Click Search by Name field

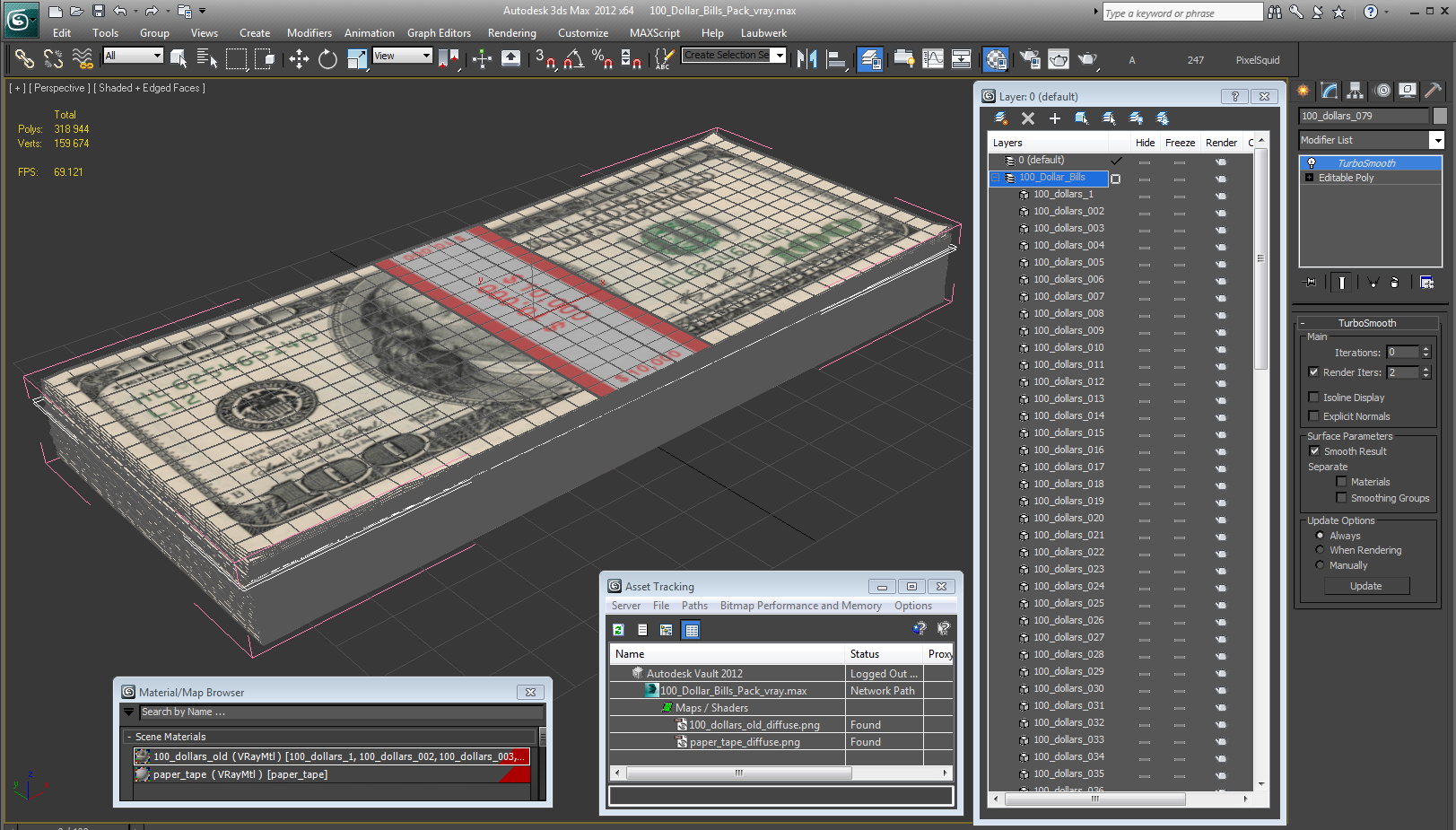pos(341,712)
